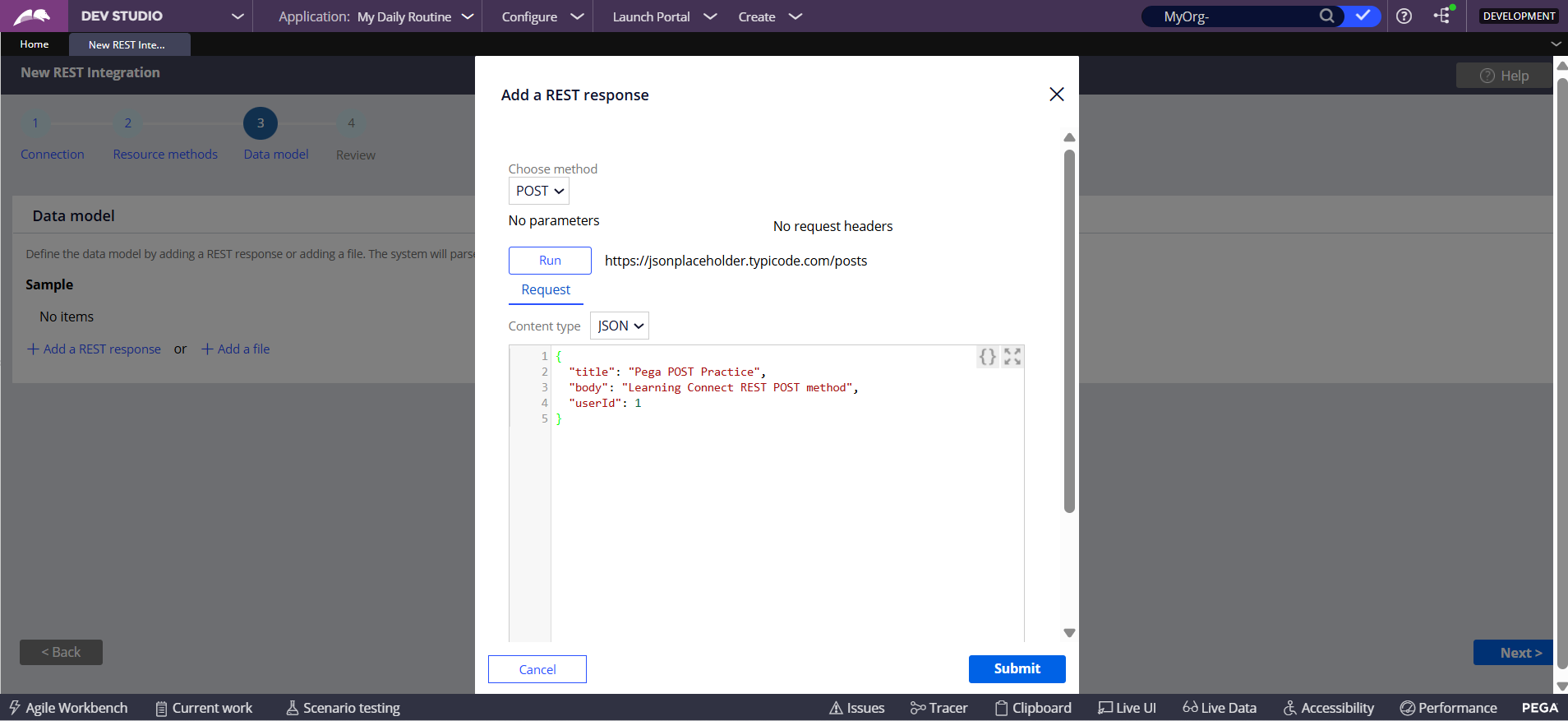Open the POST method dropdown

(x=539, y=191)
